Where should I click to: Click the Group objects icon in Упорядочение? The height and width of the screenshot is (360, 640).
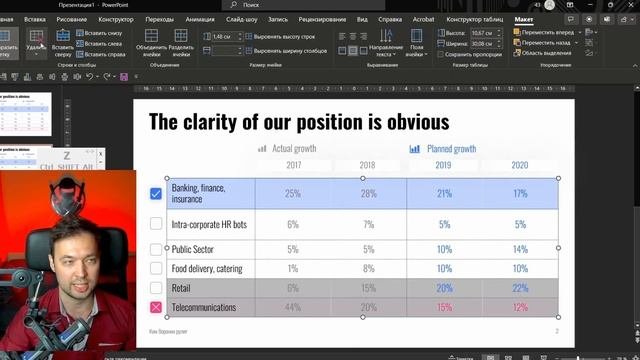[589, 42]
